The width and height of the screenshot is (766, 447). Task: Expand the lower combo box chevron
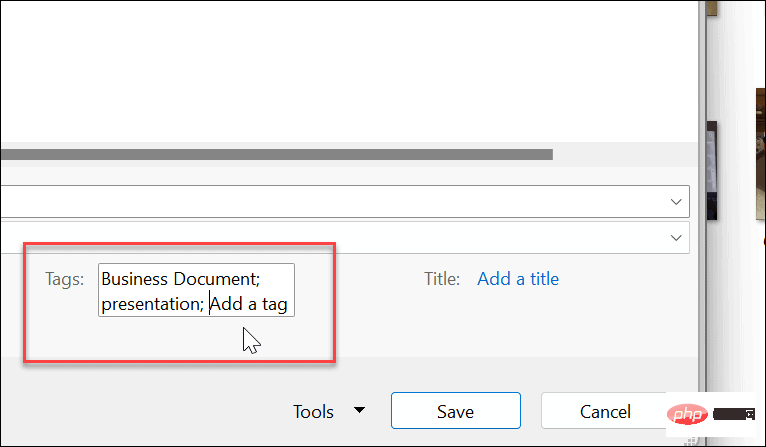tap(676, 238)
